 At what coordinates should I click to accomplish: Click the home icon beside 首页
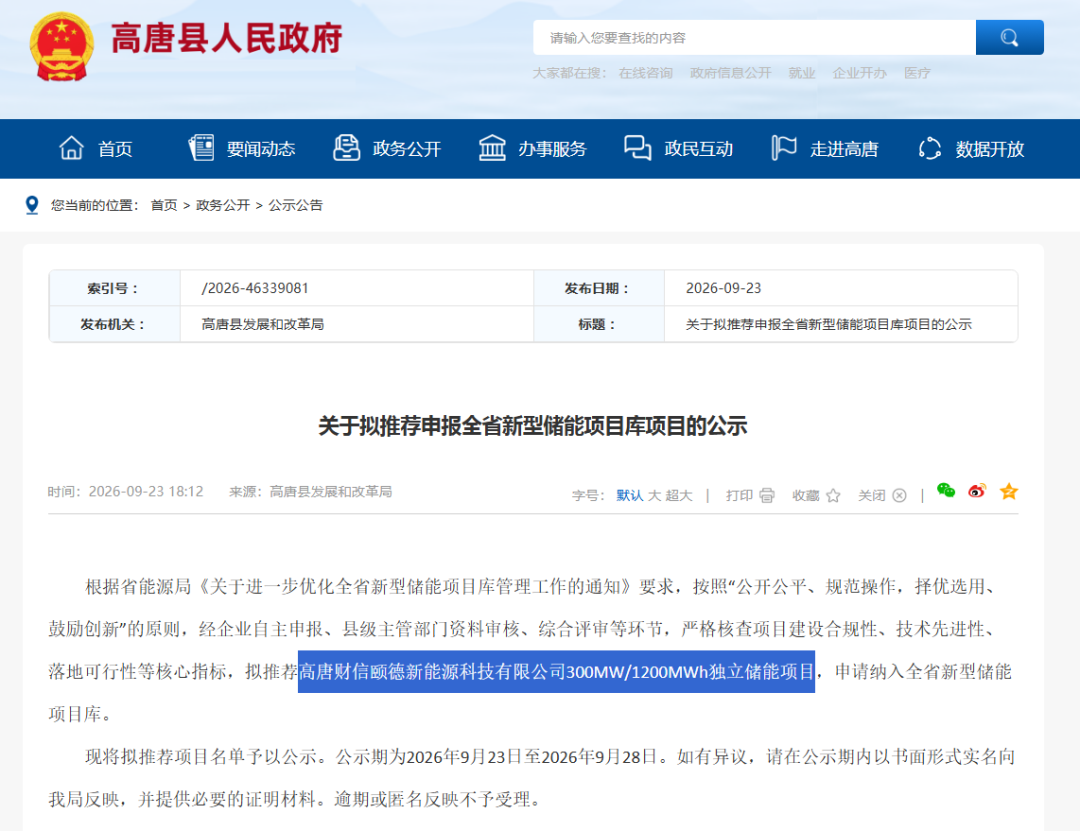coord(71,148)
